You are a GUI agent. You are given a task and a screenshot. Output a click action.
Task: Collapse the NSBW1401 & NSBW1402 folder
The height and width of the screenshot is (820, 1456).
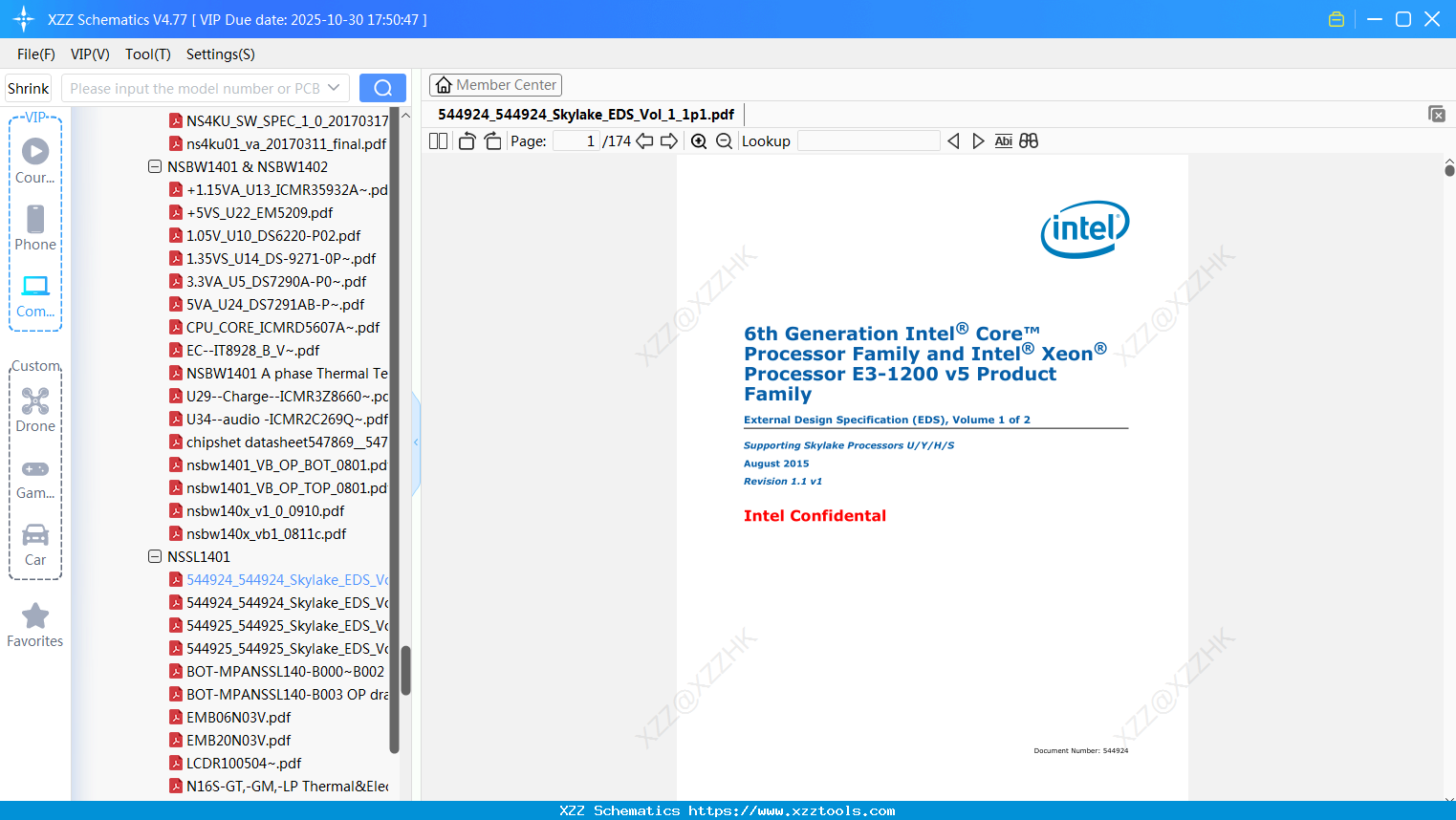click(155, 166)
